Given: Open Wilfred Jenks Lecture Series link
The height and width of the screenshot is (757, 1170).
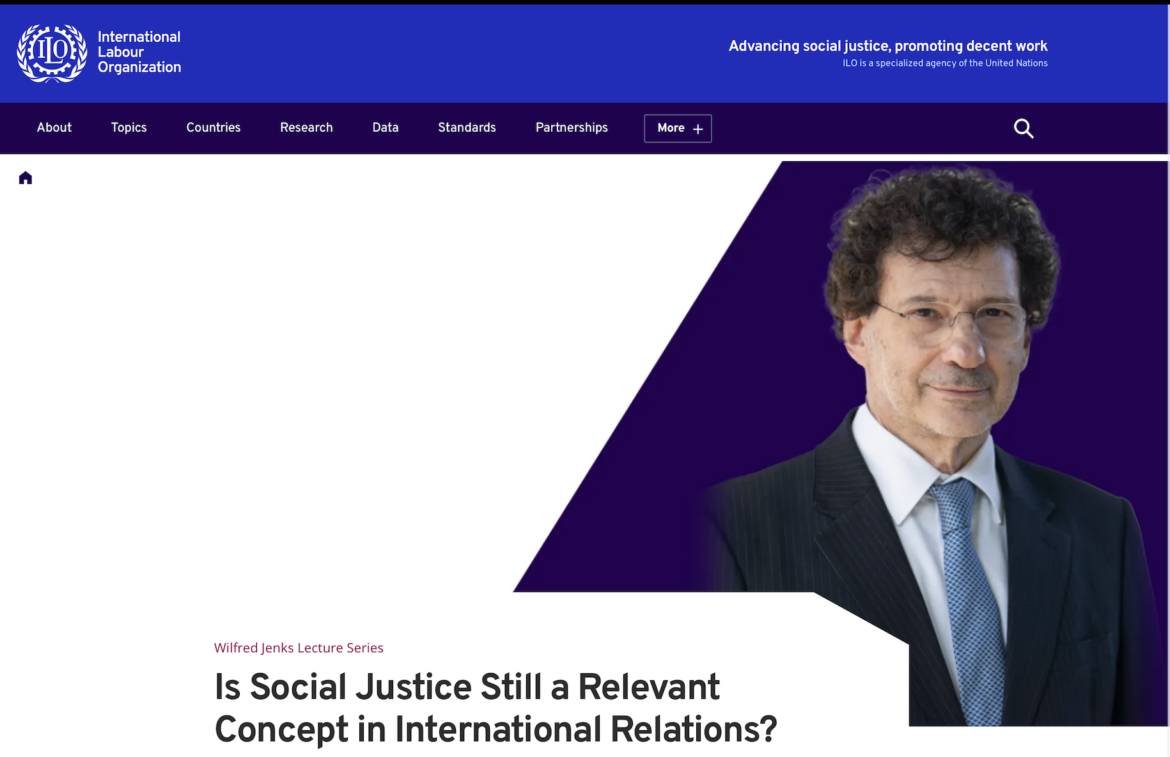Looking at the screenshot, I should click(298, 647).
